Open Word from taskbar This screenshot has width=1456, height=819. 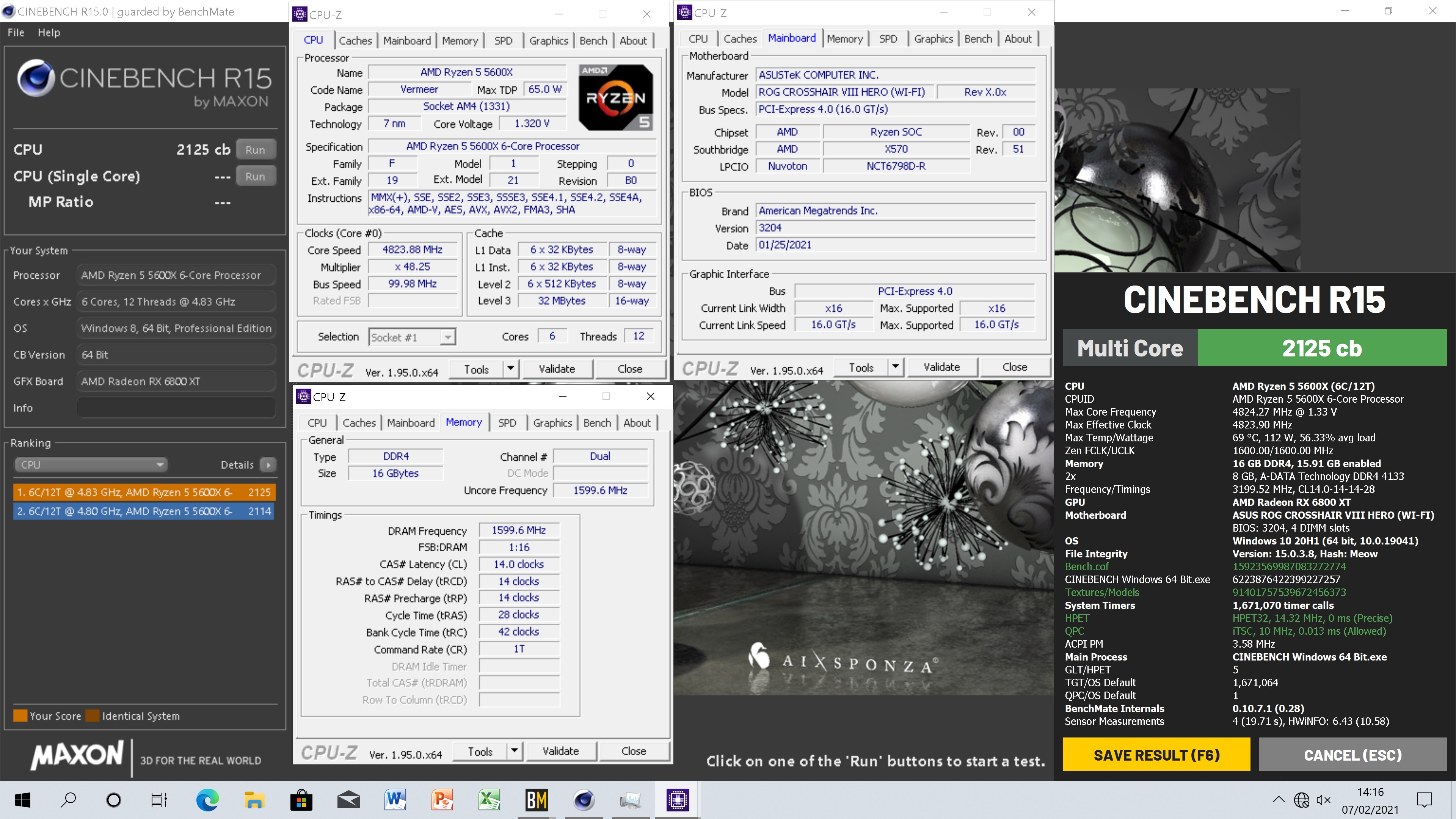(395, 800)
